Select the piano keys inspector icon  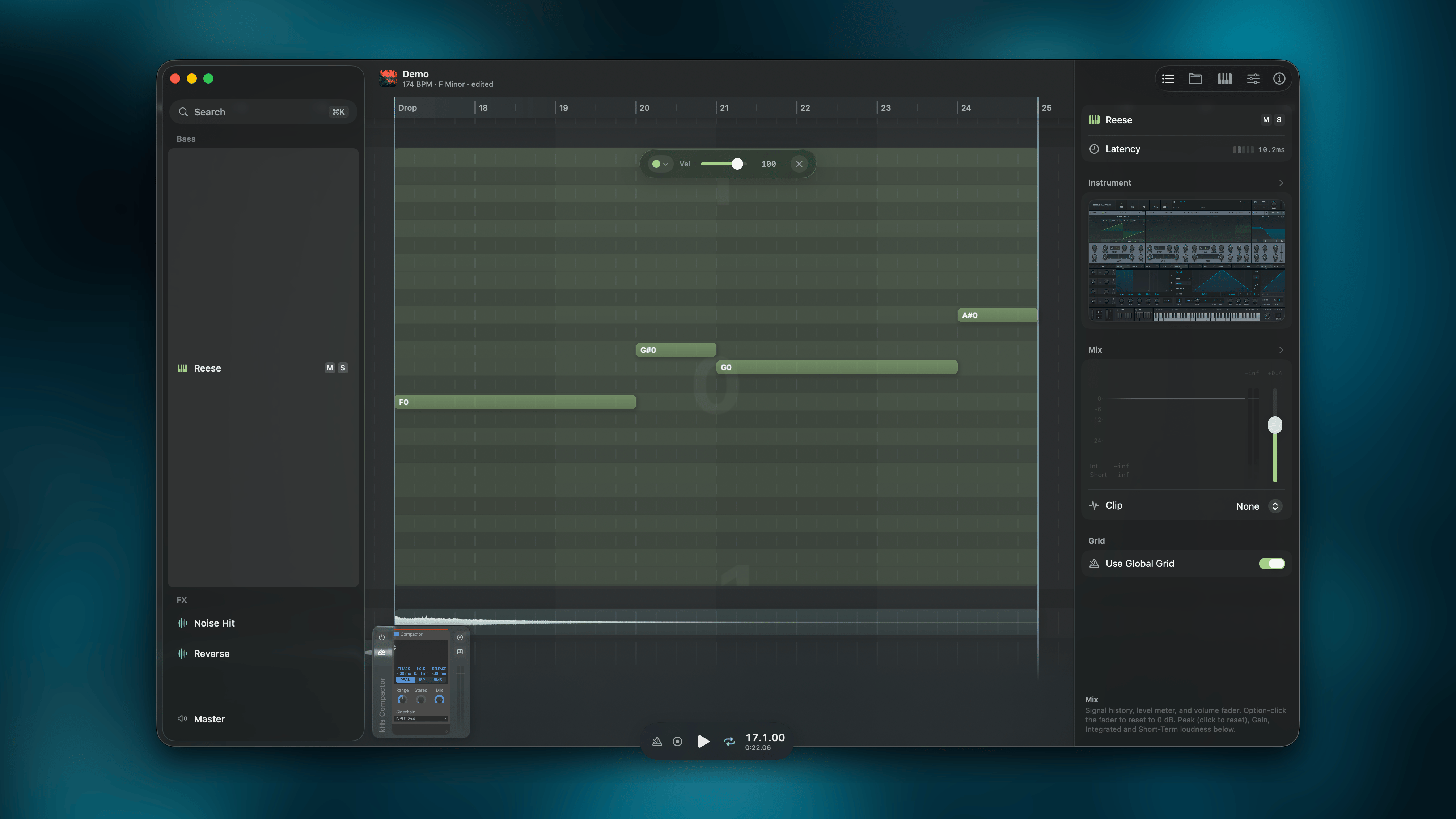pyautogui.click(x=1224, y=78)
